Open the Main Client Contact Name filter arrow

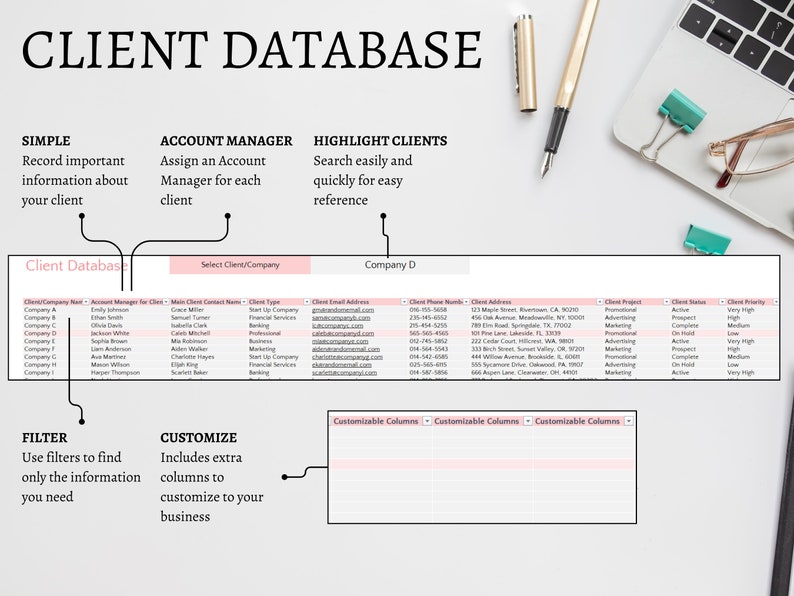click(244, 302)
